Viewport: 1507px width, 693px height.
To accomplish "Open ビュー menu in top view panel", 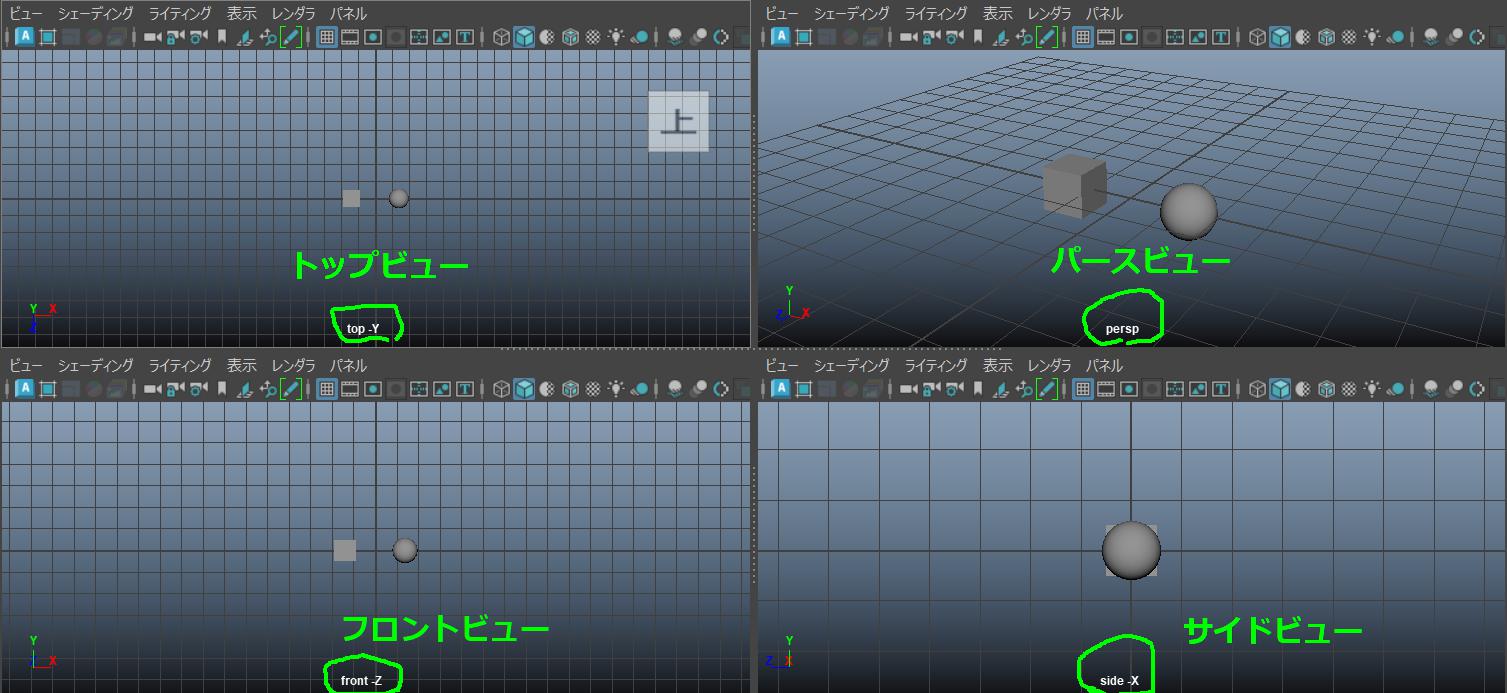I will tap(26, 13).
